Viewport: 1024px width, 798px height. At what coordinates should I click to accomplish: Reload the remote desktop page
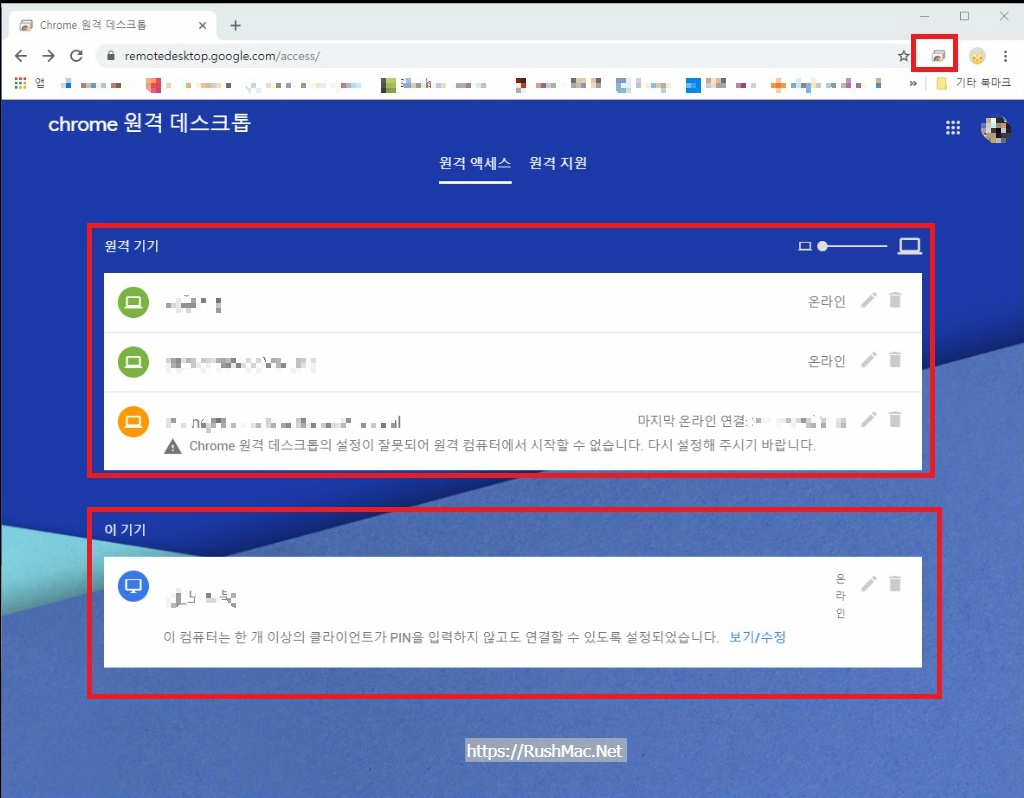(x=76, y=56)
